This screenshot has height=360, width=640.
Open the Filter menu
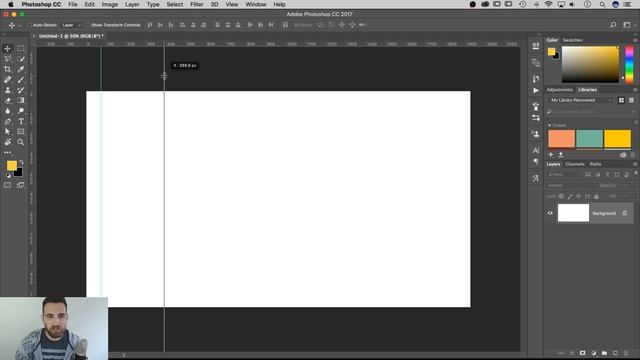click(x=196, y=4)
